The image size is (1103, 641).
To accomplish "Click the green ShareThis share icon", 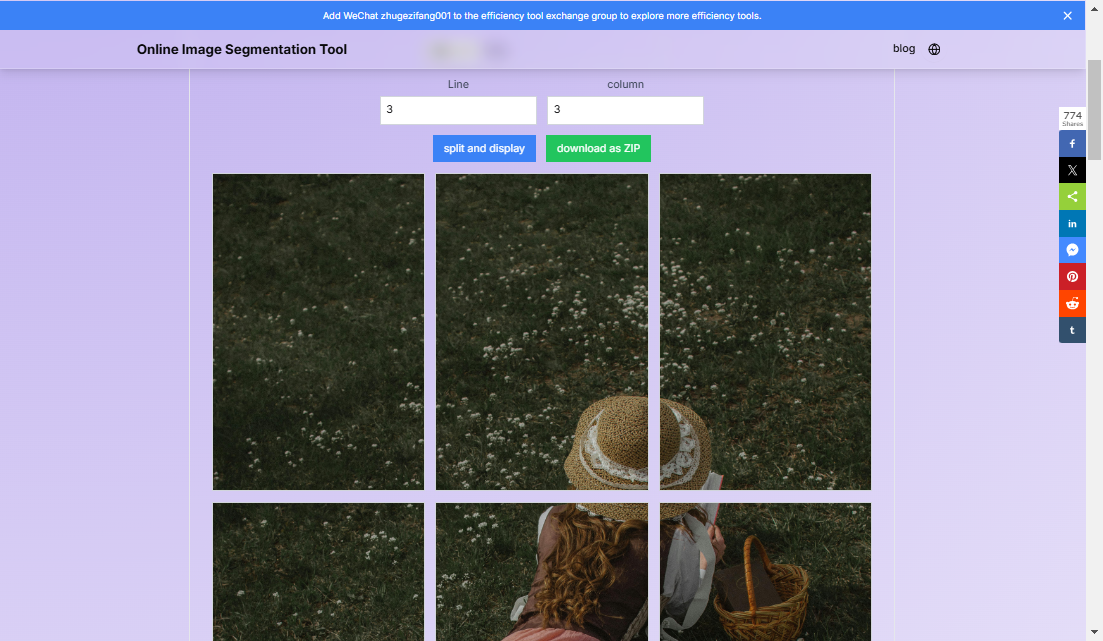I will [x=1072, y=197].
